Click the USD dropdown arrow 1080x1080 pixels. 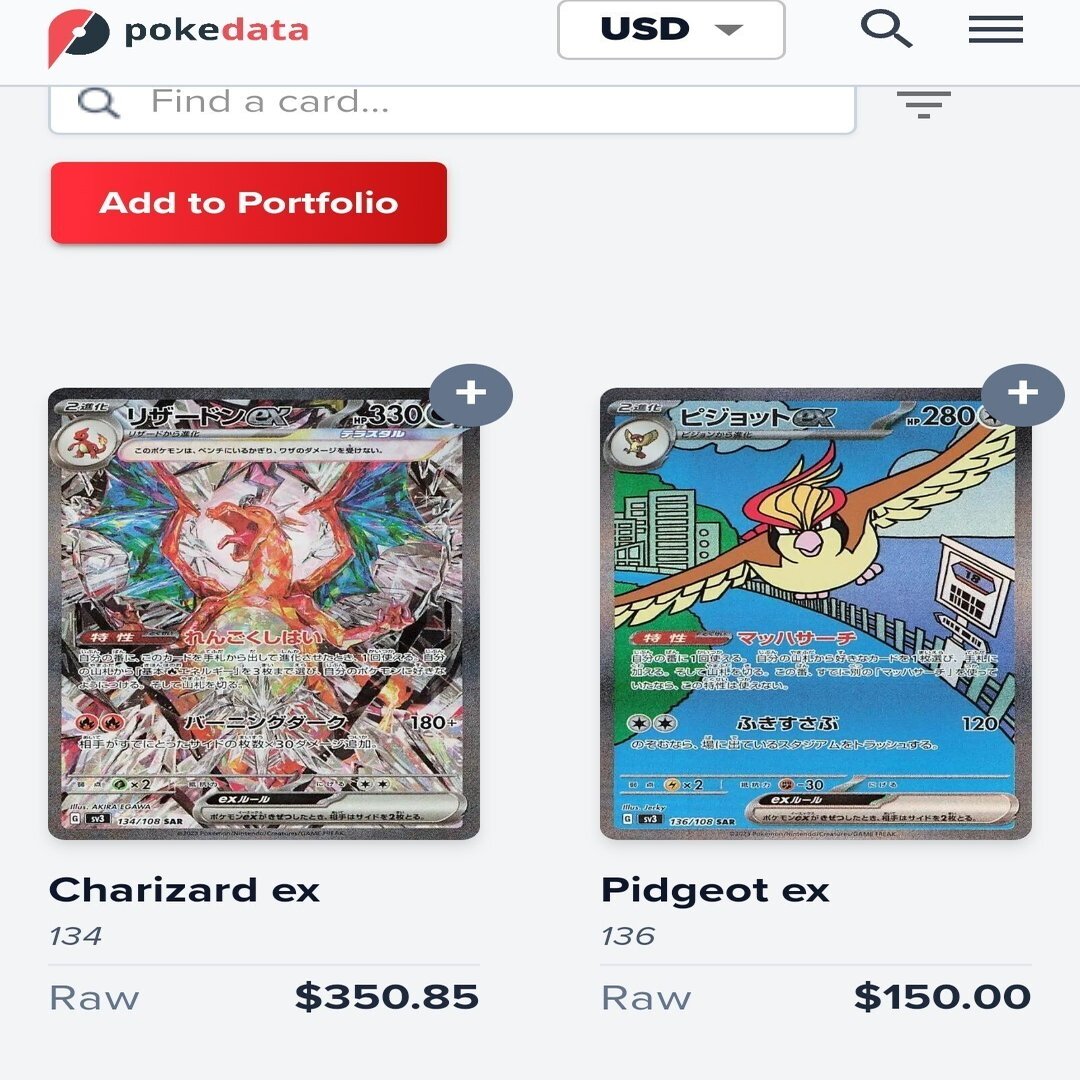pyautogui.click(x=728, y=30)
